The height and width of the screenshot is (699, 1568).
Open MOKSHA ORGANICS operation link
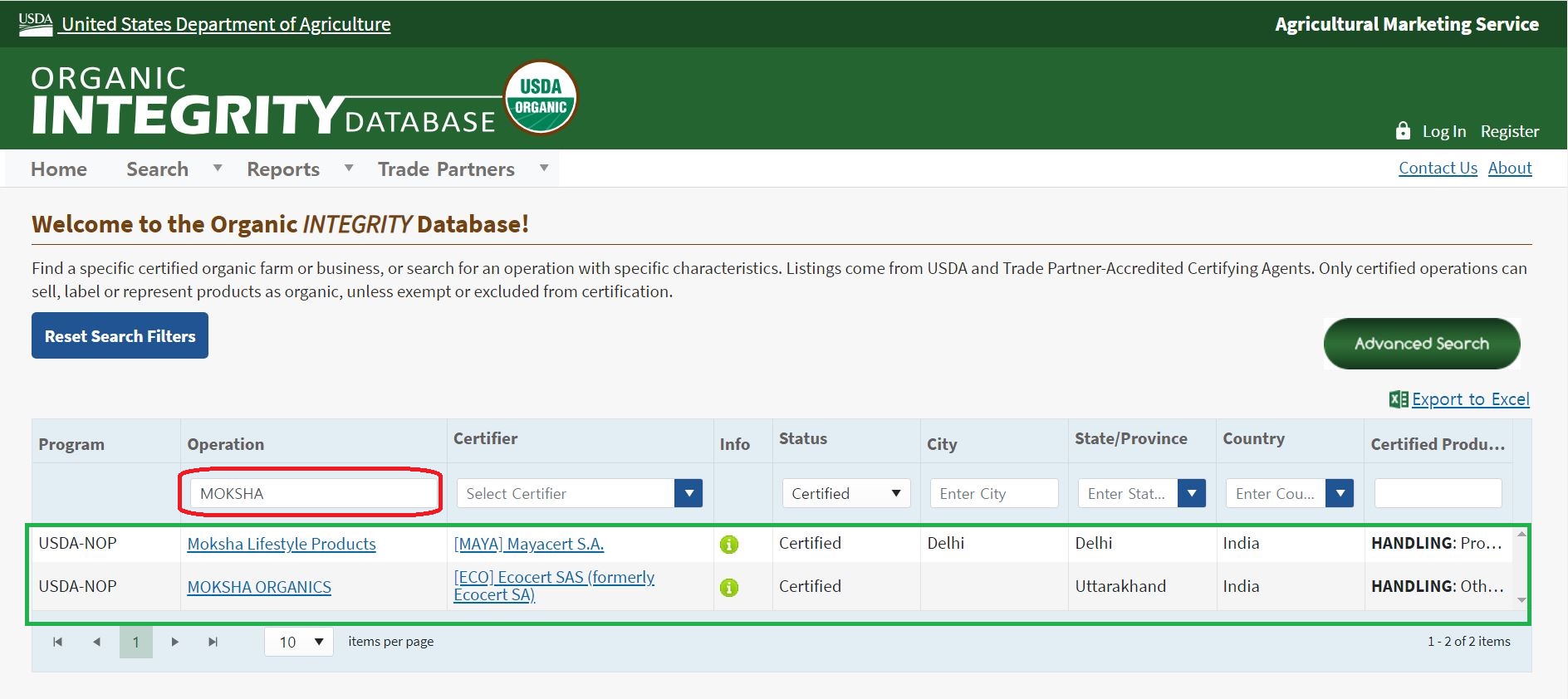click(x=259, y=587)
